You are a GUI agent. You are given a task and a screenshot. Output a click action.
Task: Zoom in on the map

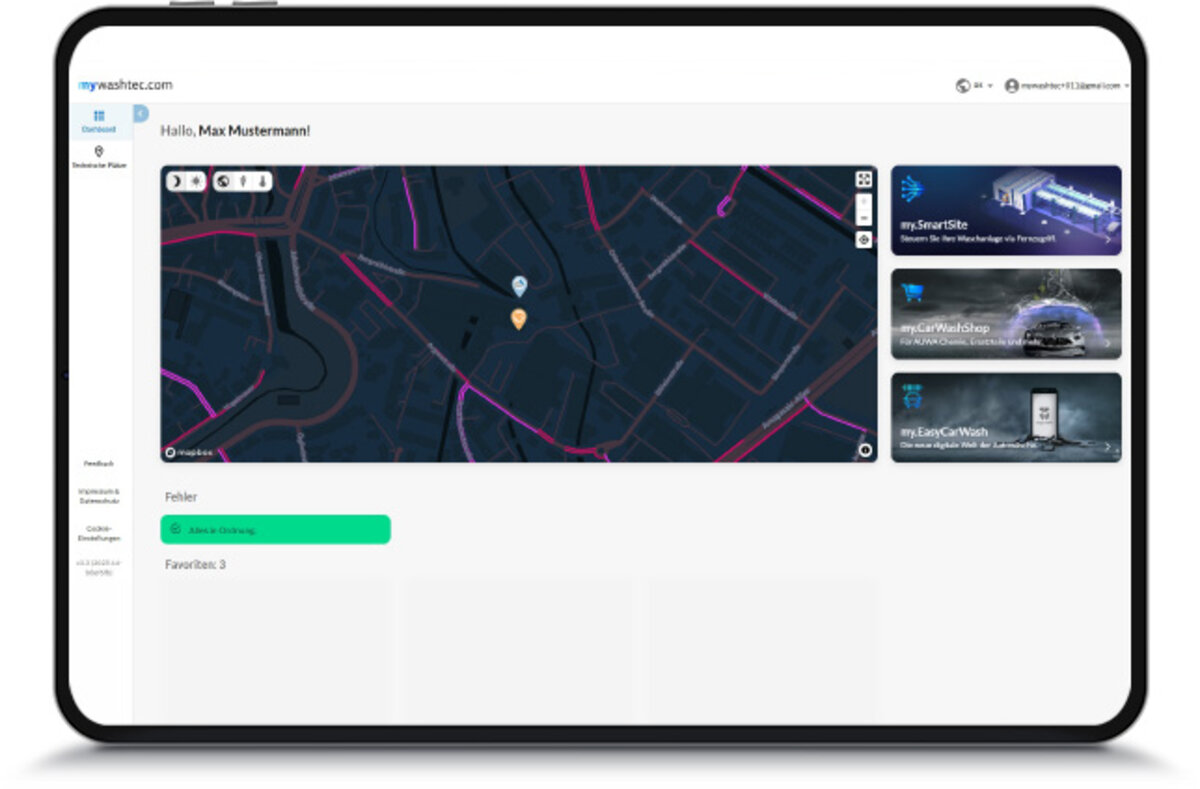(x=864, y=202)
